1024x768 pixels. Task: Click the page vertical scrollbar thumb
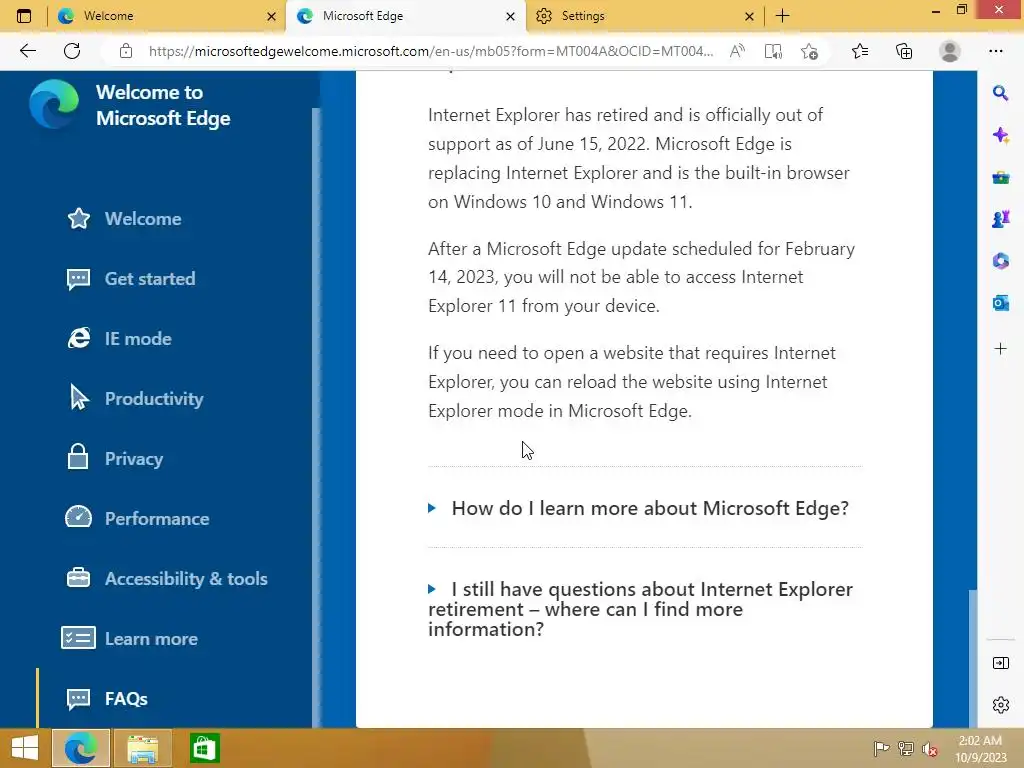972,658
